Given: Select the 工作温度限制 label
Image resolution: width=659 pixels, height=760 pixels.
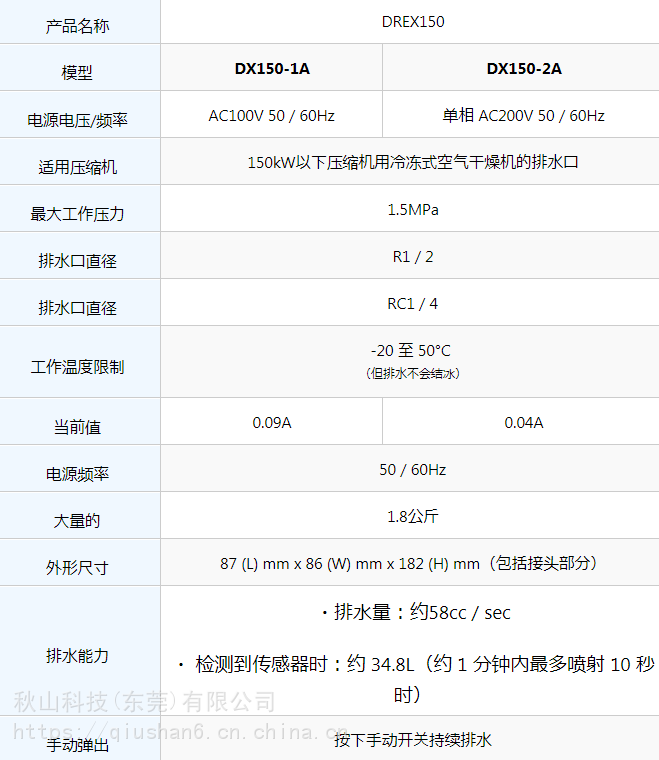Looking at the screenshot, I should tap(78, 367).
